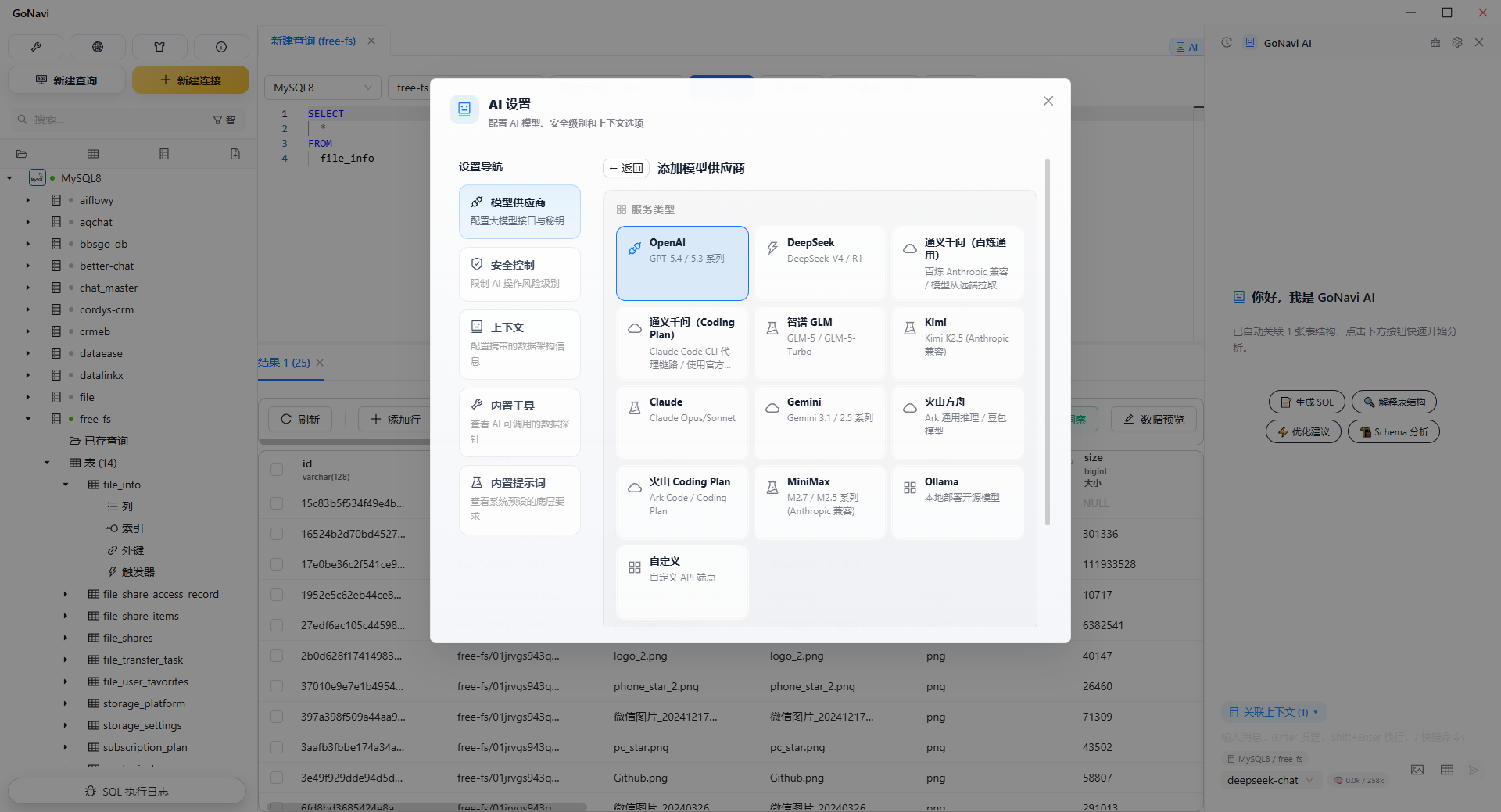
Task: Click the filter icon in search box
Action: (x=218, y=120)
